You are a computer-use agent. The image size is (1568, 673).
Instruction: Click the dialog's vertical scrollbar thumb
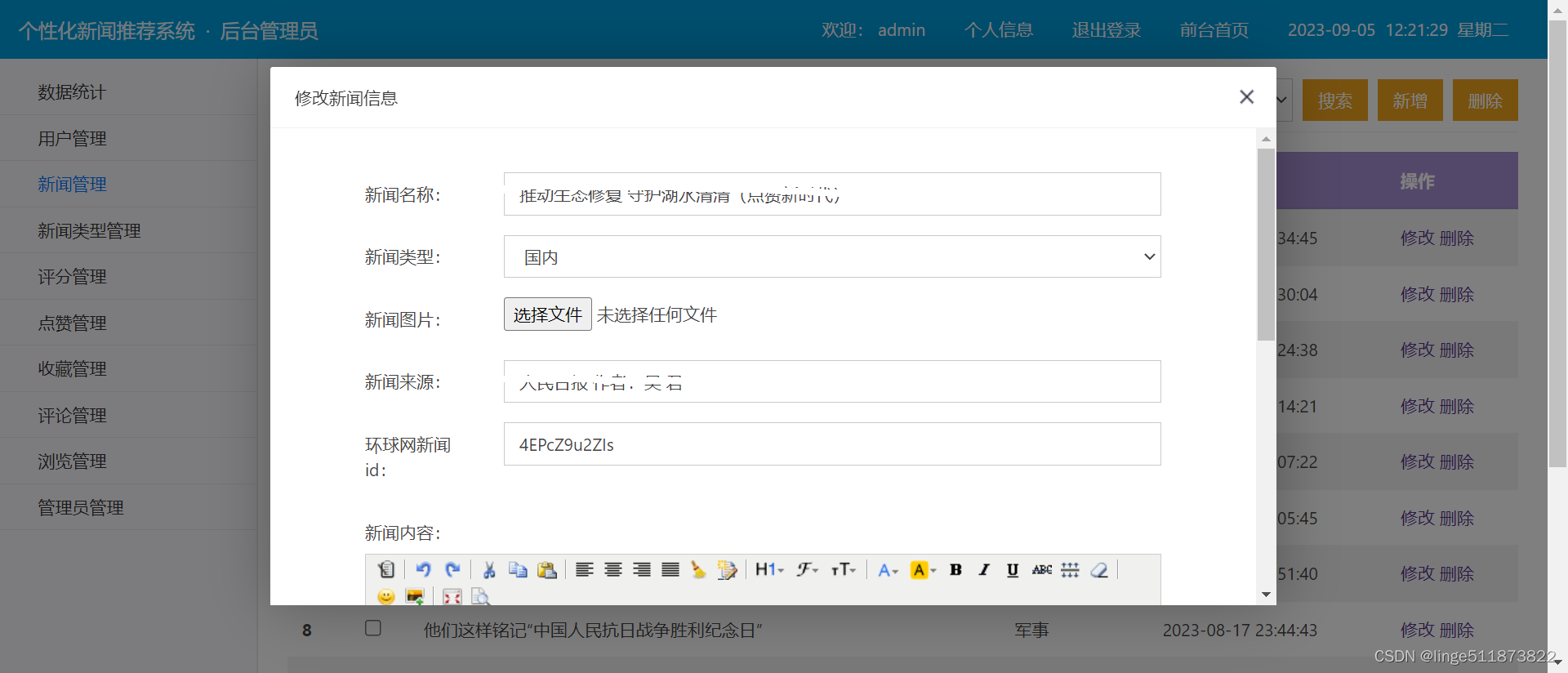click(1266, 244)
